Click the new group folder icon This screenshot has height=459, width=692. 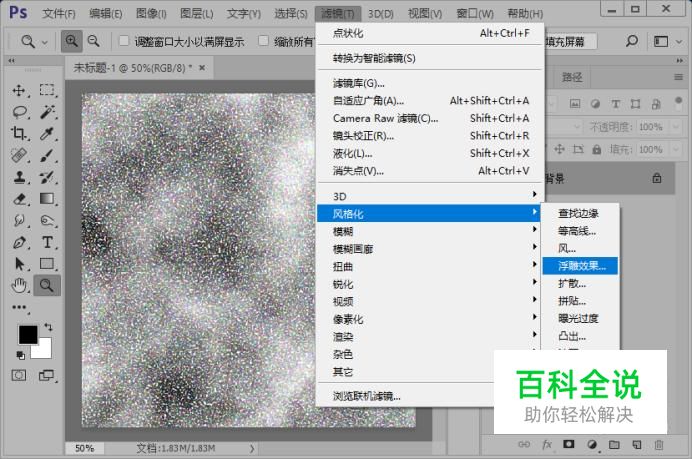pos(614,444)
